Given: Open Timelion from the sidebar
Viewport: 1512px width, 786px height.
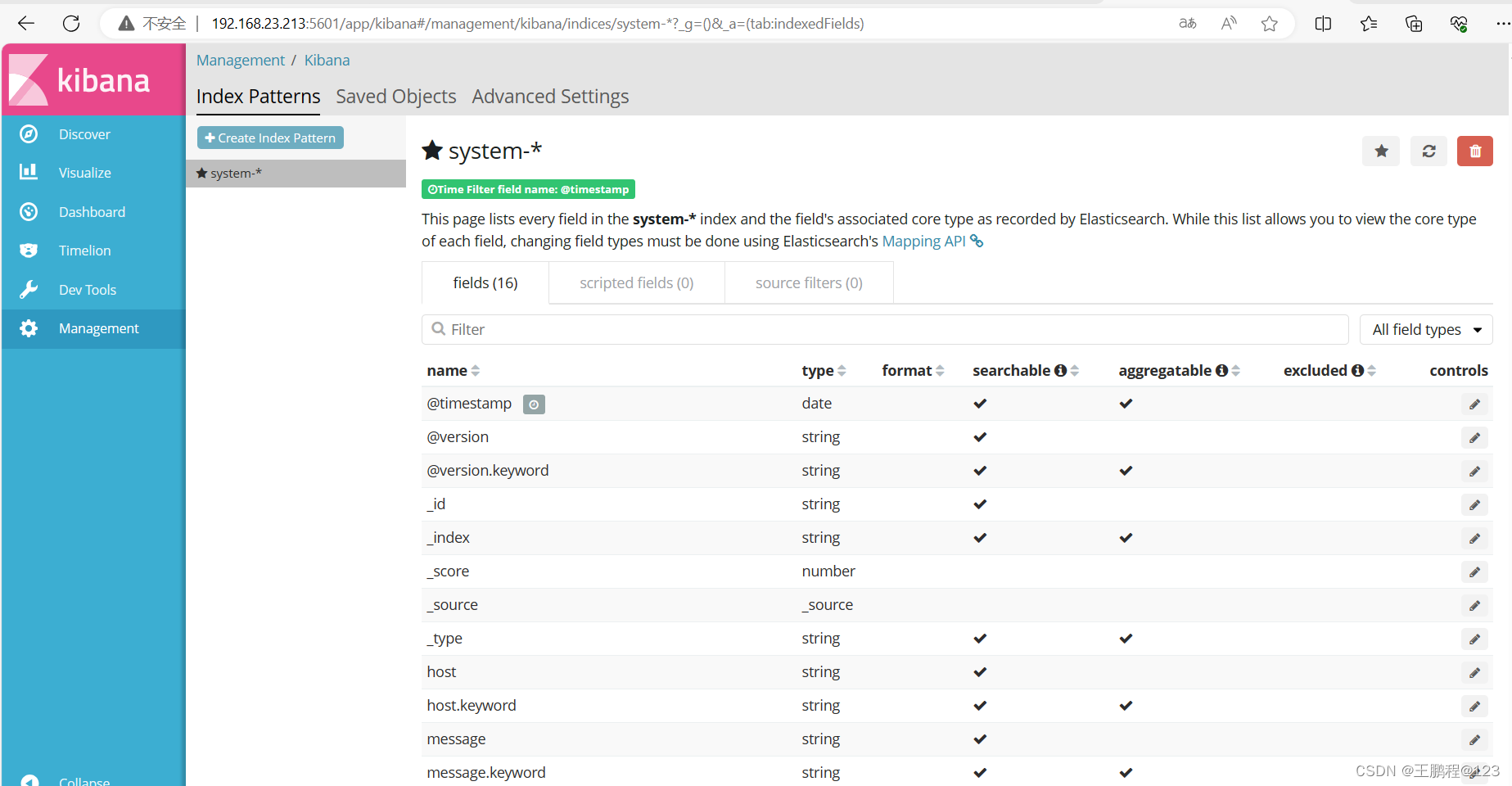Looking at the screenshot, I should (x=84, y=251).
